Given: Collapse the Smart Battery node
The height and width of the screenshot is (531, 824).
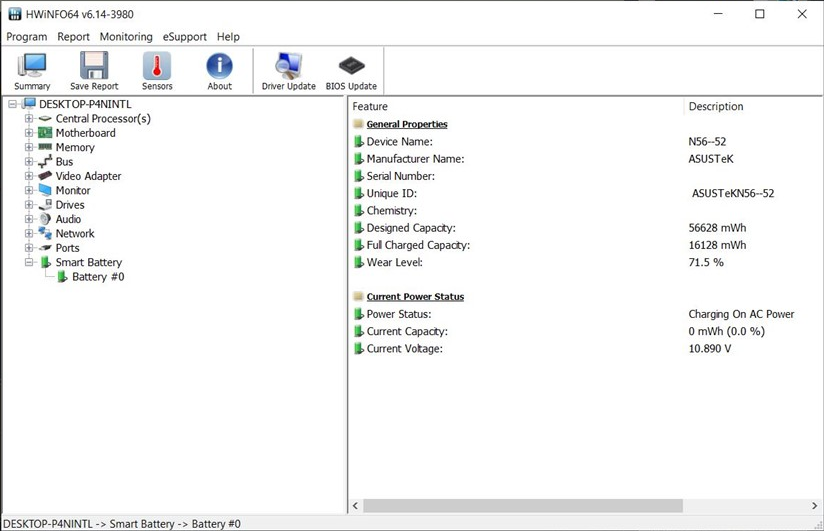Looking at the screenshot, I should (x=29, y=262).
